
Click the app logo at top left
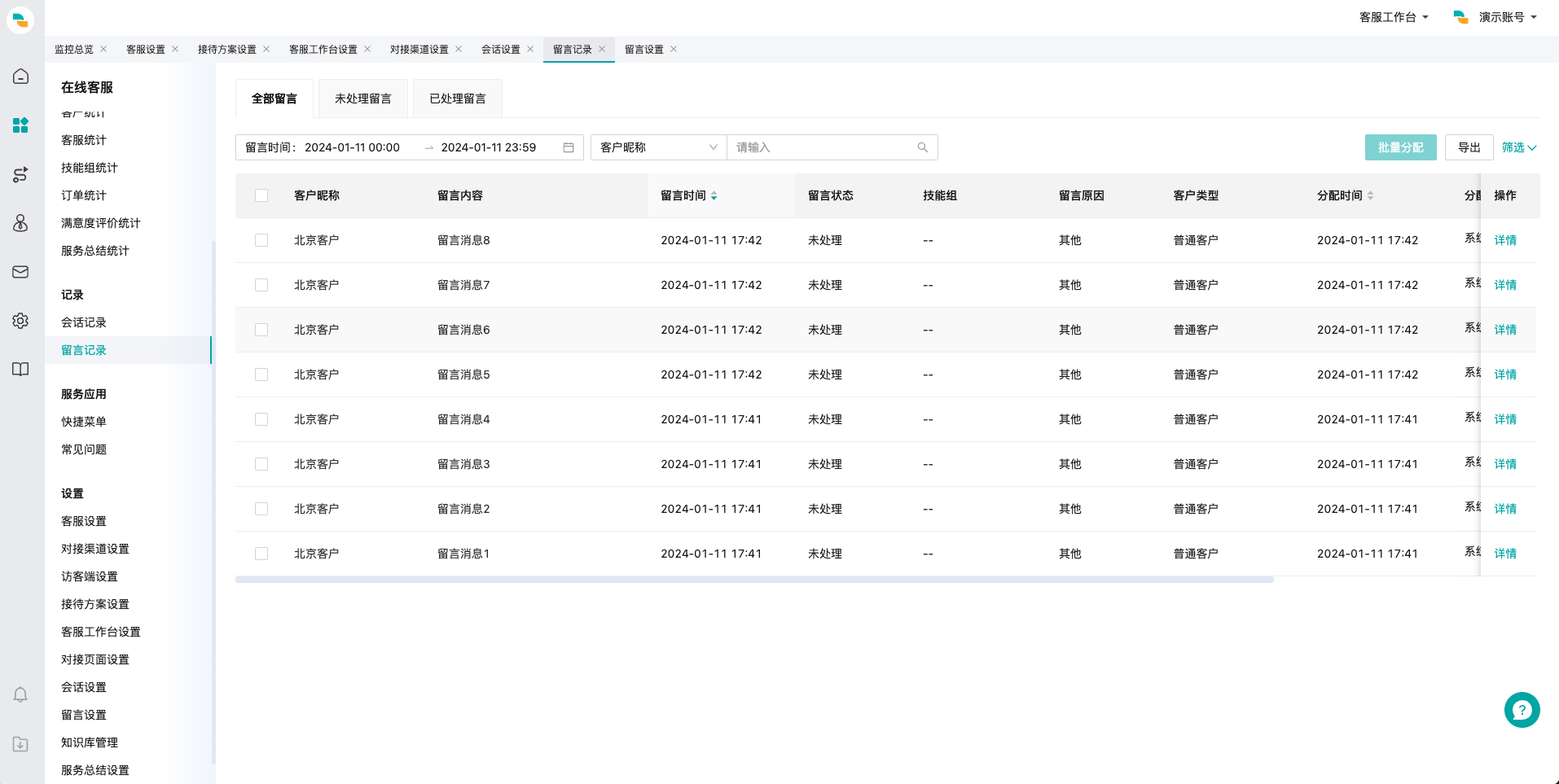coord(20,20)
